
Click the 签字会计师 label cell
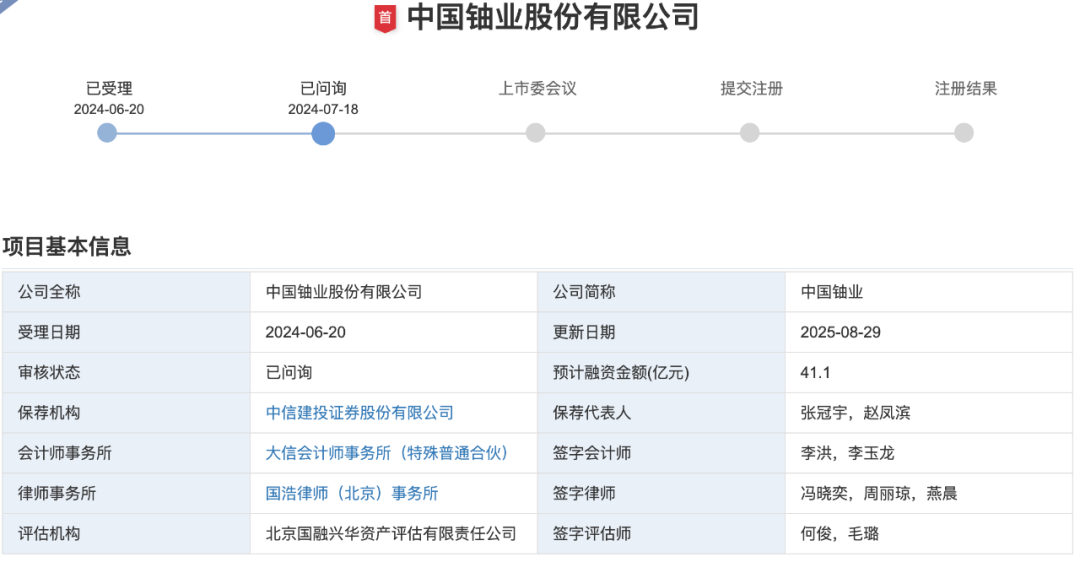[661, 453]
